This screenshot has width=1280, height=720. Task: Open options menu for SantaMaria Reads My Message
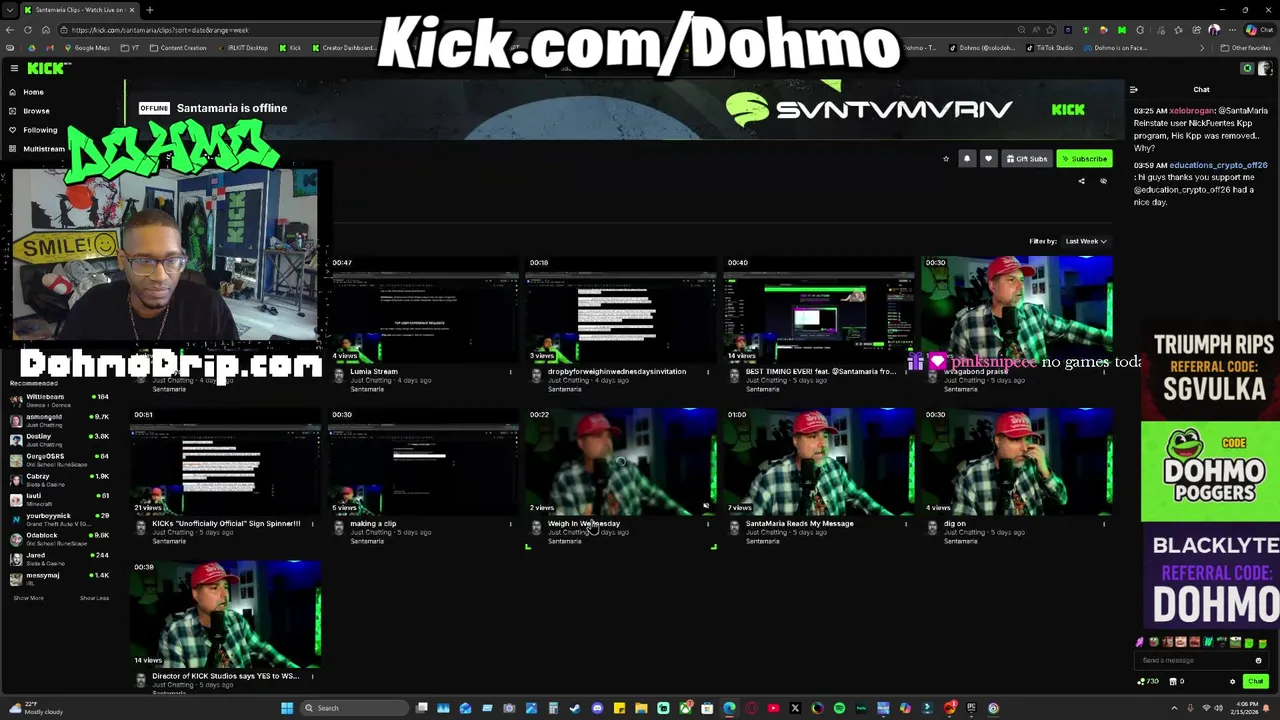point(906,524)
